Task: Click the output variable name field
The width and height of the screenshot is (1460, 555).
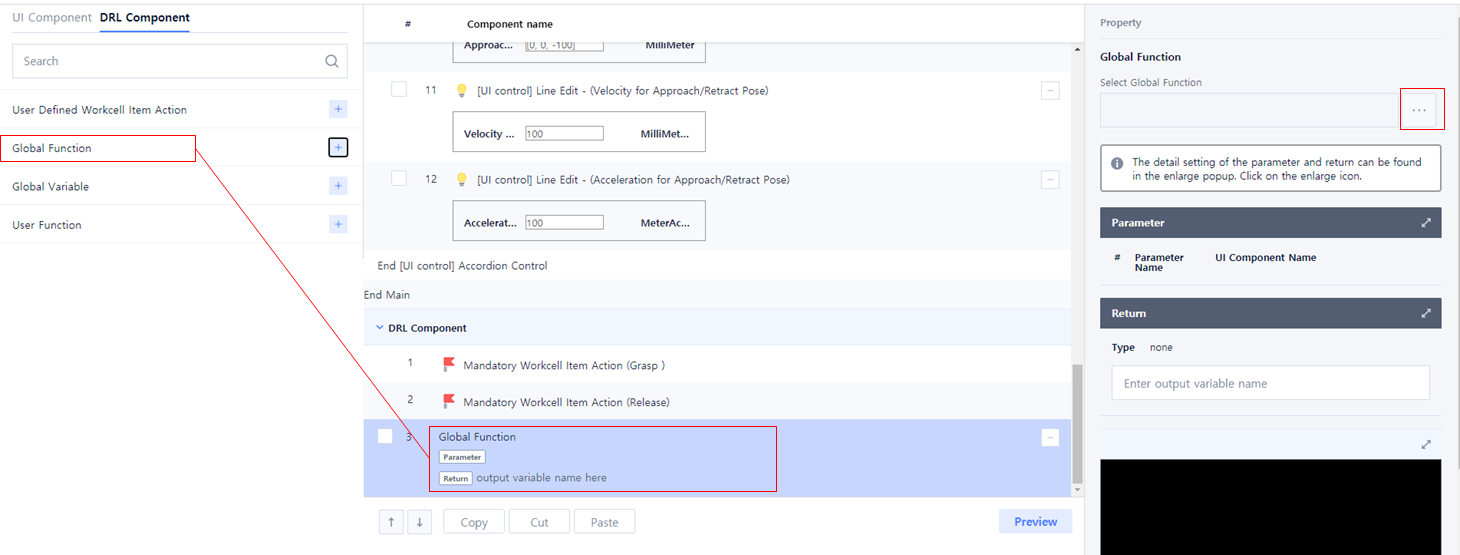Action: [1270, 383]
